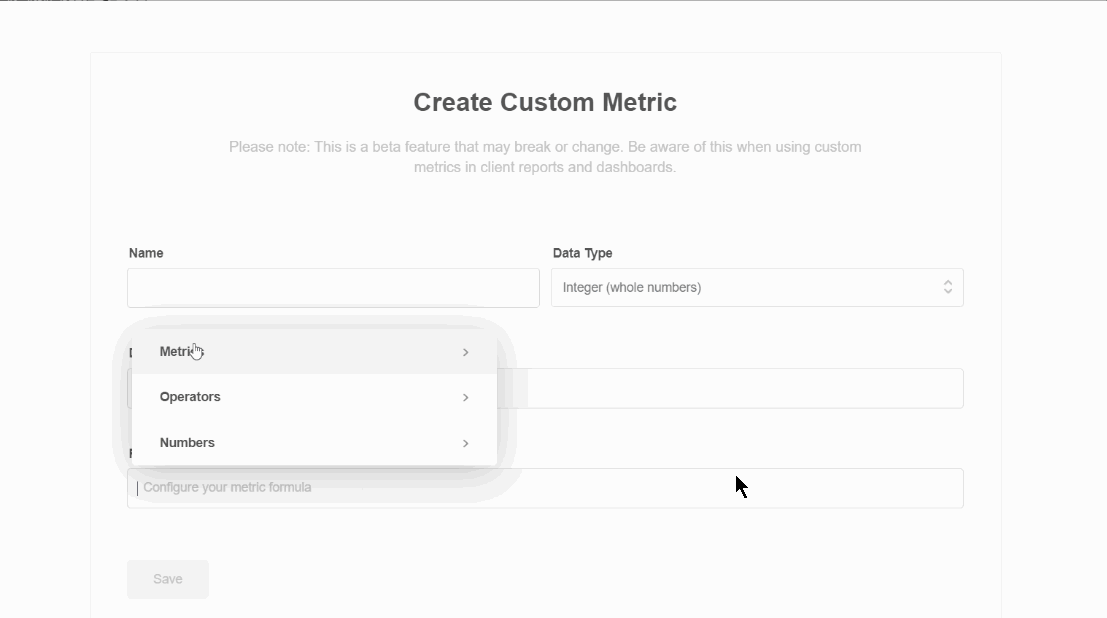The width and height of the screenshot is (1107, 618).
Task: Expand the Data Type dropdown
Action: (x=756, y=288)
